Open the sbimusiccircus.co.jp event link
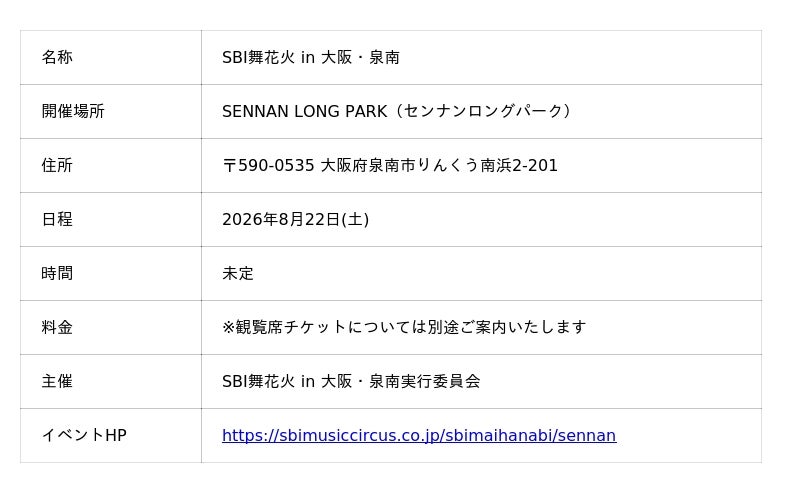 click(418, 436)
